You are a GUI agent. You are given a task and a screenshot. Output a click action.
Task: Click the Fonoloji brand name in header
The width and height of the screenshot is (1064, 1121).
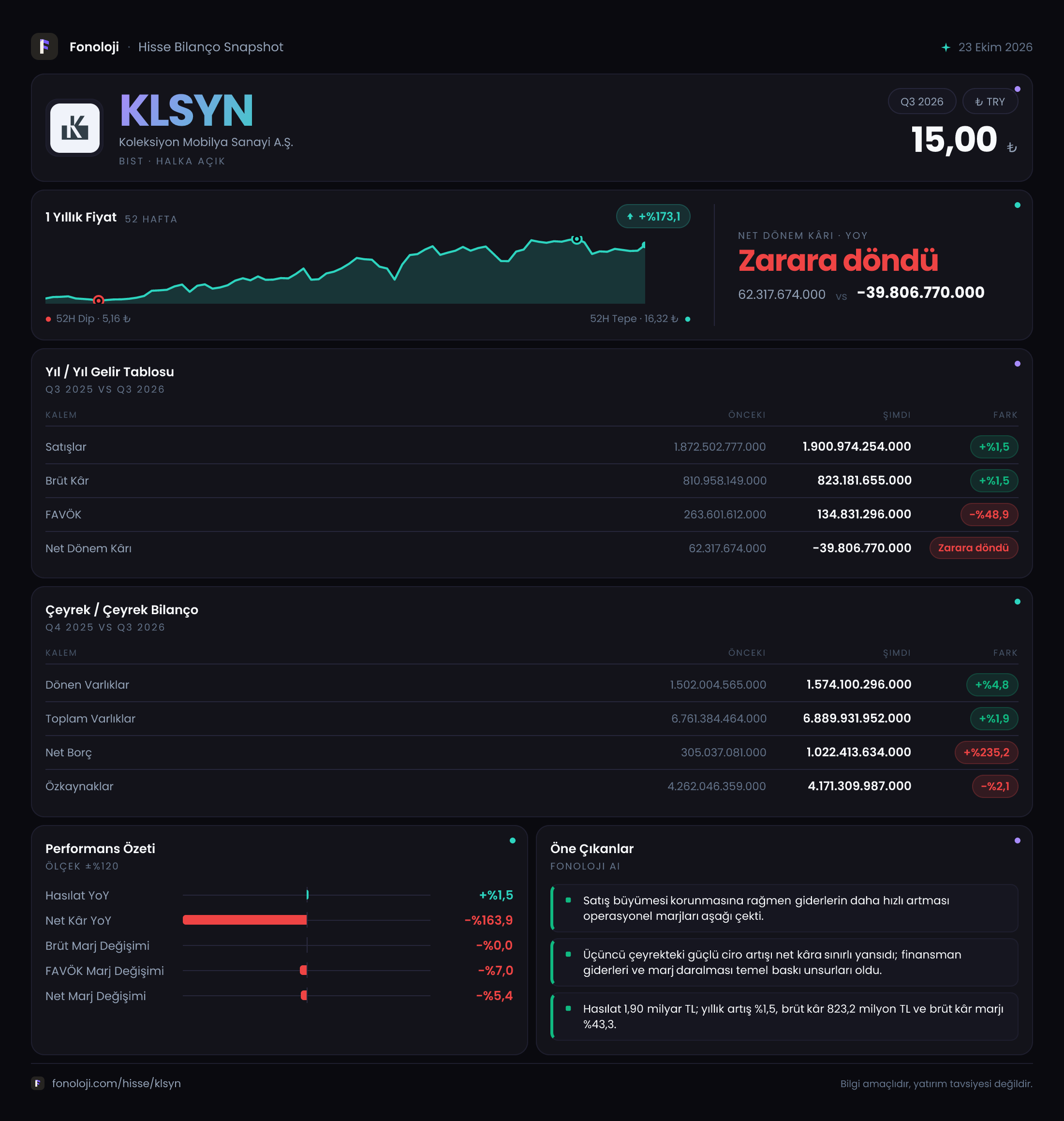tap(94, 47)
